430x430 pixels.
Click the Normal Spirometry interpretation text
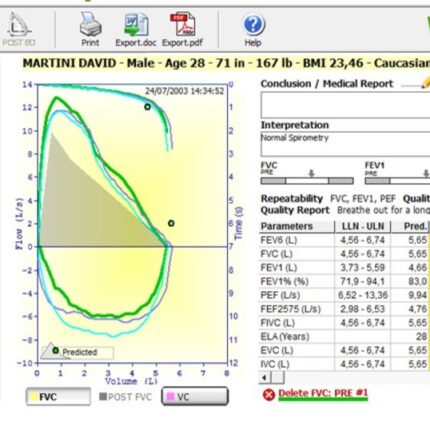(x=295, y=138)
